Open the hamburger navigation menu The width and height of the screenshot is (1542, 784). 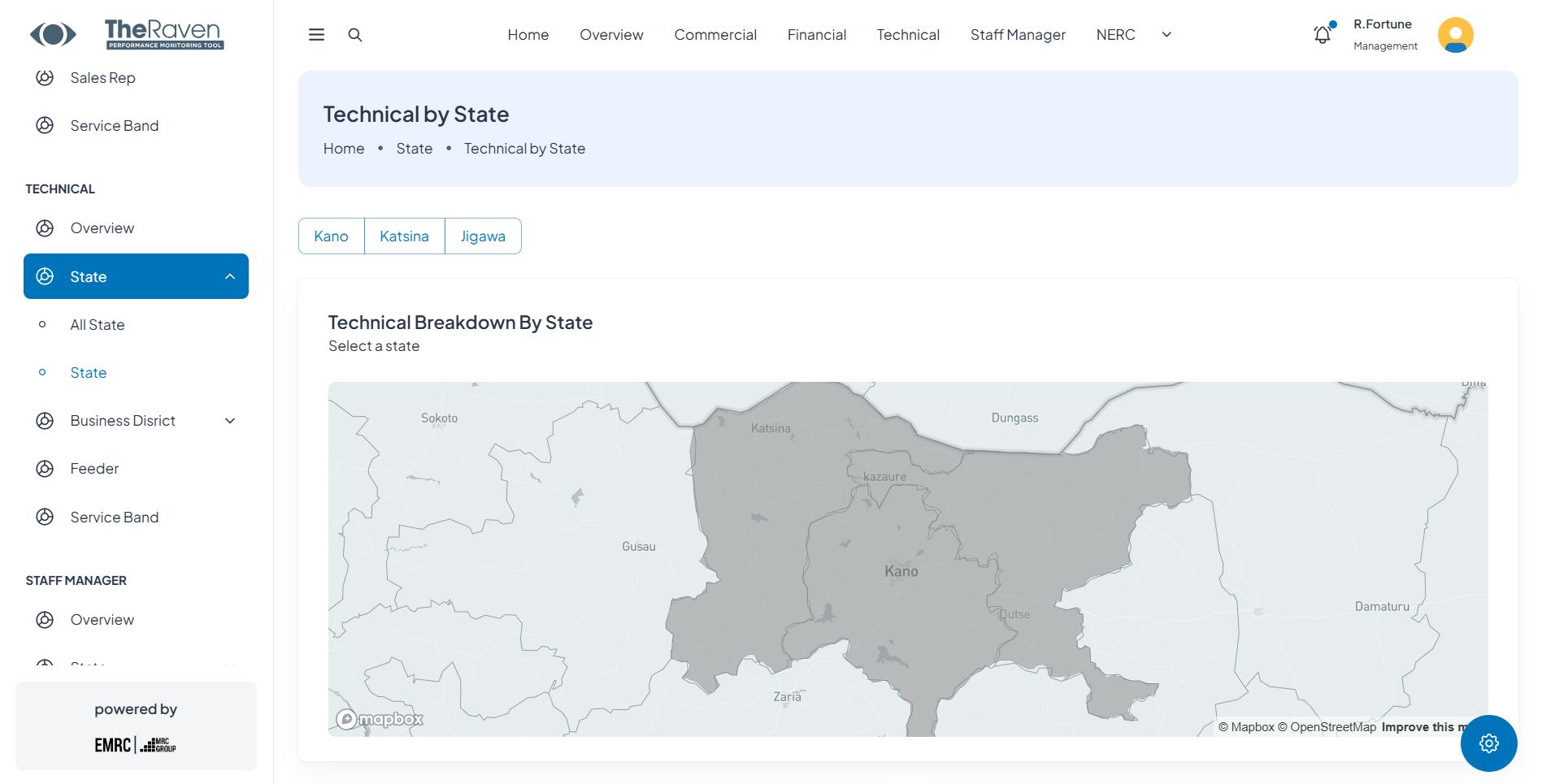click(x=315, y=34)
